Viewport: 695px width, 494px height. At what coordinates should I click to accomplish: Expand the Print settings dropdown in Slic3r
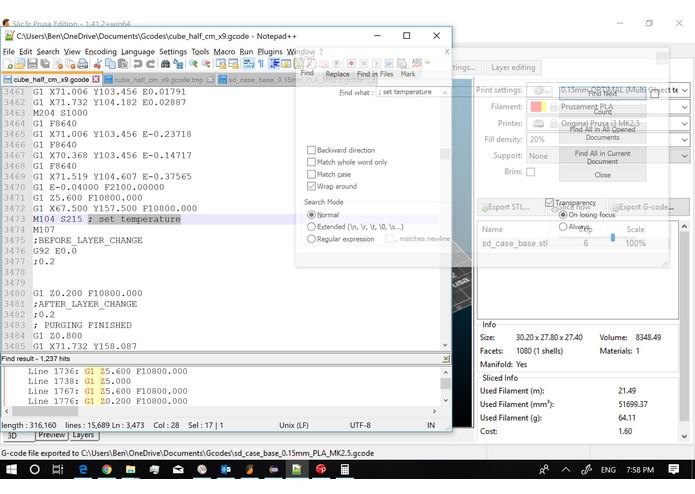coord(685,90)
